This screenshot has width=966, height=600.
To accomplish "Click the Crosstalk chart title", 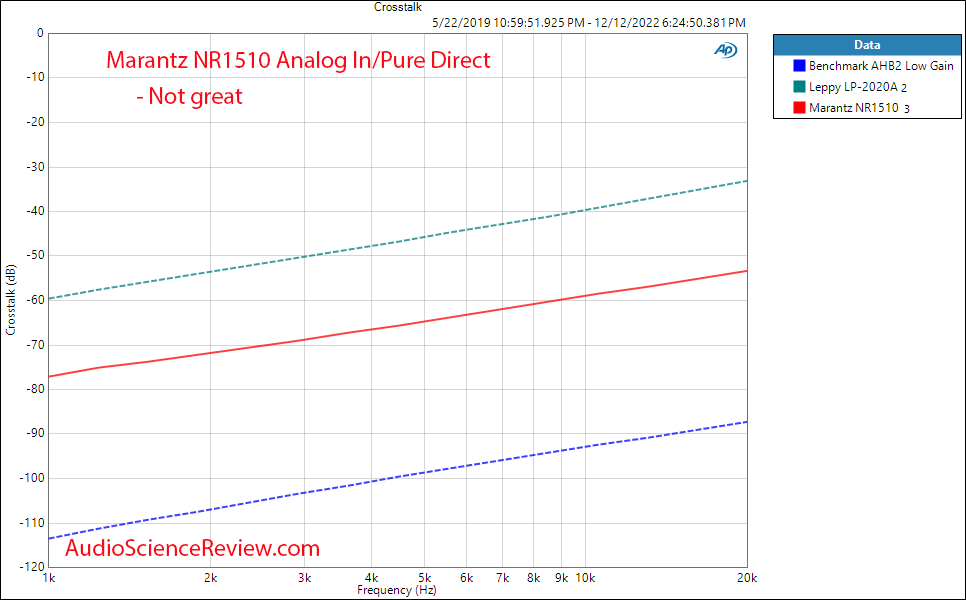I will point(398,7).
